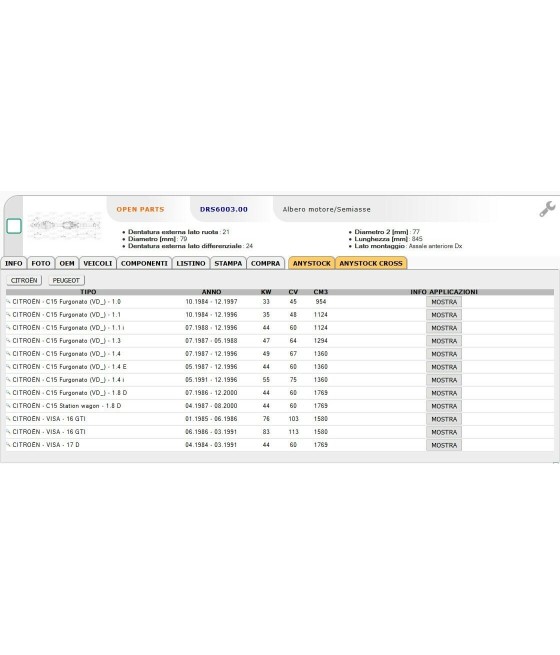Image resolution: width=560 pixels, height=655 pixels.
Task: Click MOSTRA for VISA 16 GTI 76 kW
Action: pyautogui.click(x=444, y=419)
